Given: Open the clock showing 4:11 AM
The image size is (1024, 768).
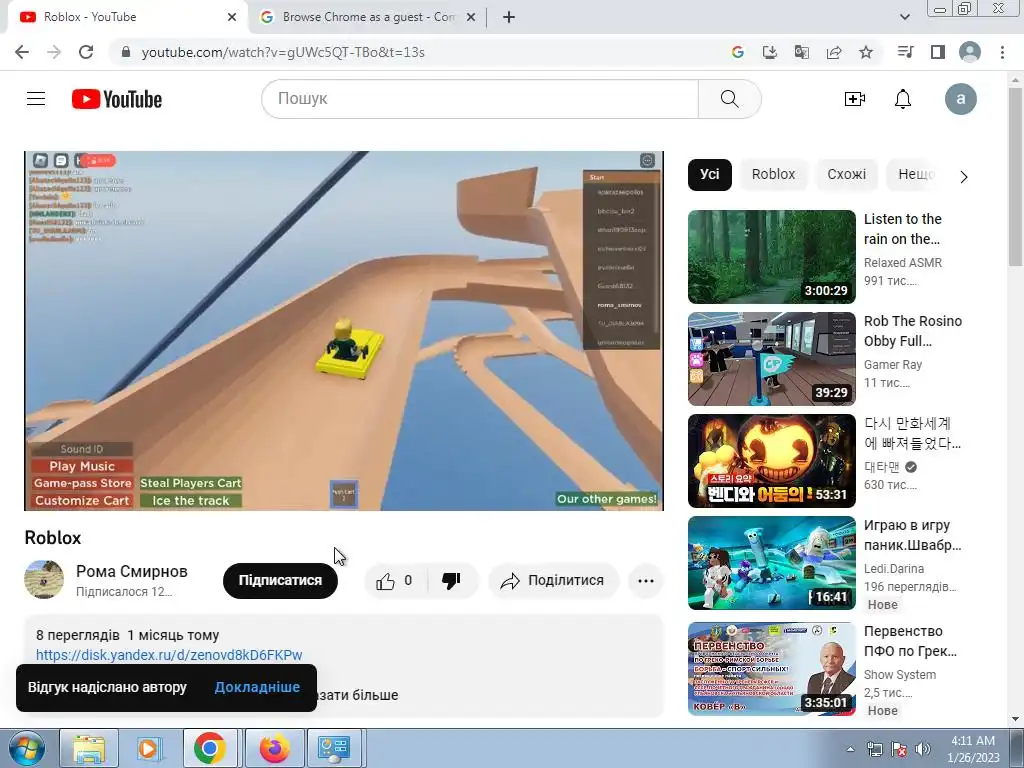Looking at the screenshot, I should point(973,749).
